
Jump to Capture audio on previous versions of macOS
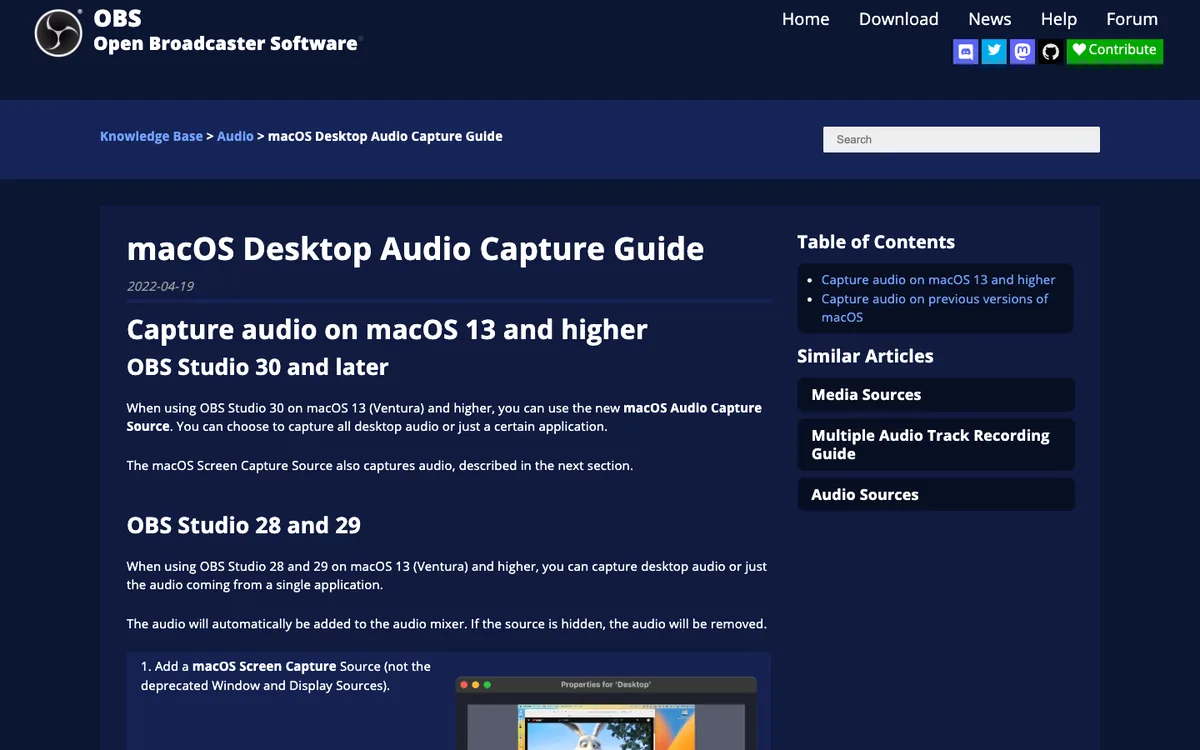(x=934, y=308)
